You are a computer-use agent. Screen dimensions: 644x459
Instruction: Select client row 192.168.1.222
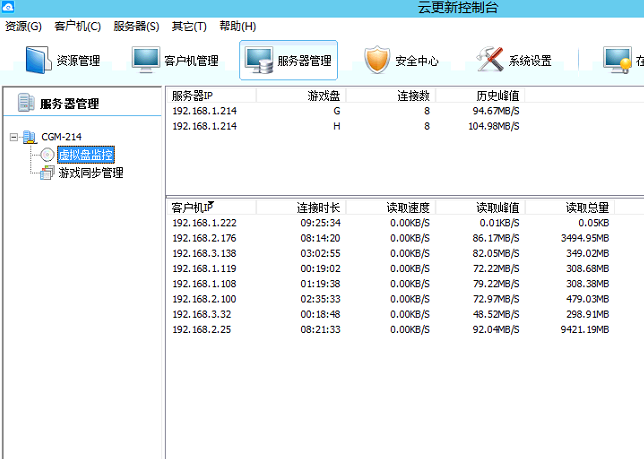pyautogui.click(x=390, y=223)
